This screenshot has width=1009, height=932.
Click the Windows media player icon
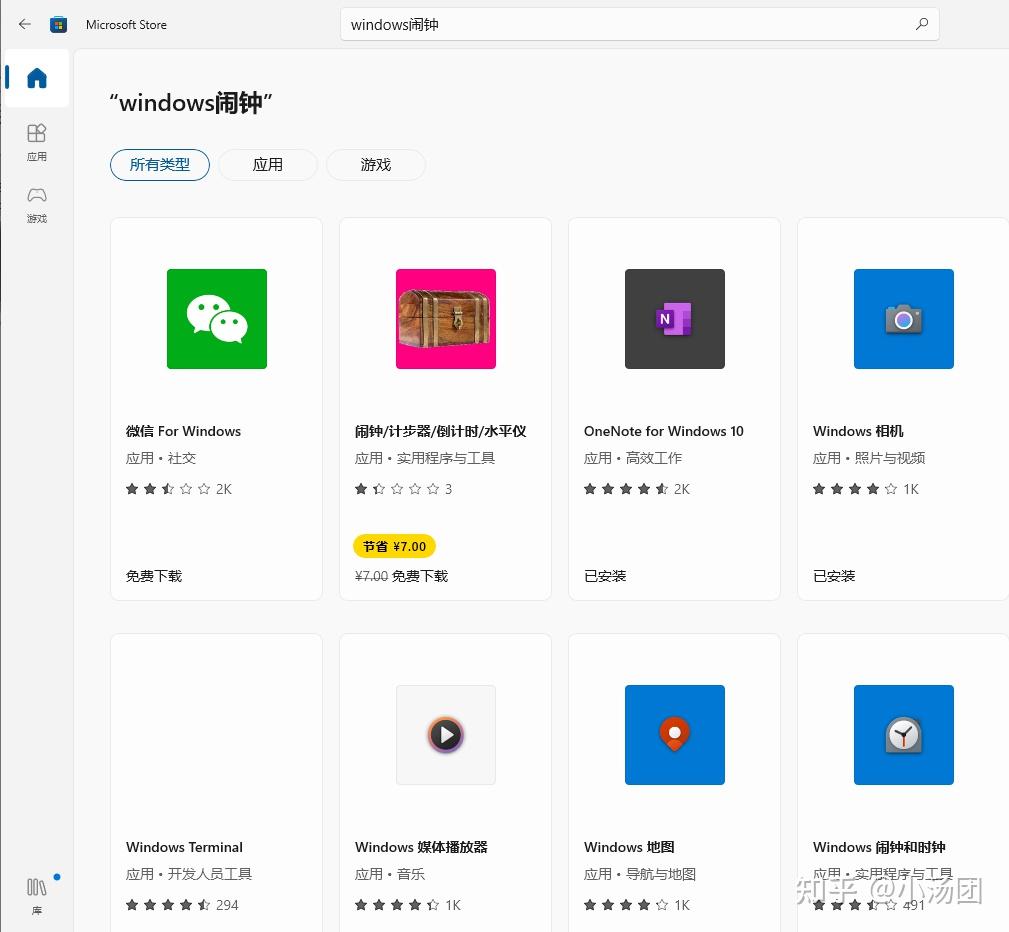446,734
